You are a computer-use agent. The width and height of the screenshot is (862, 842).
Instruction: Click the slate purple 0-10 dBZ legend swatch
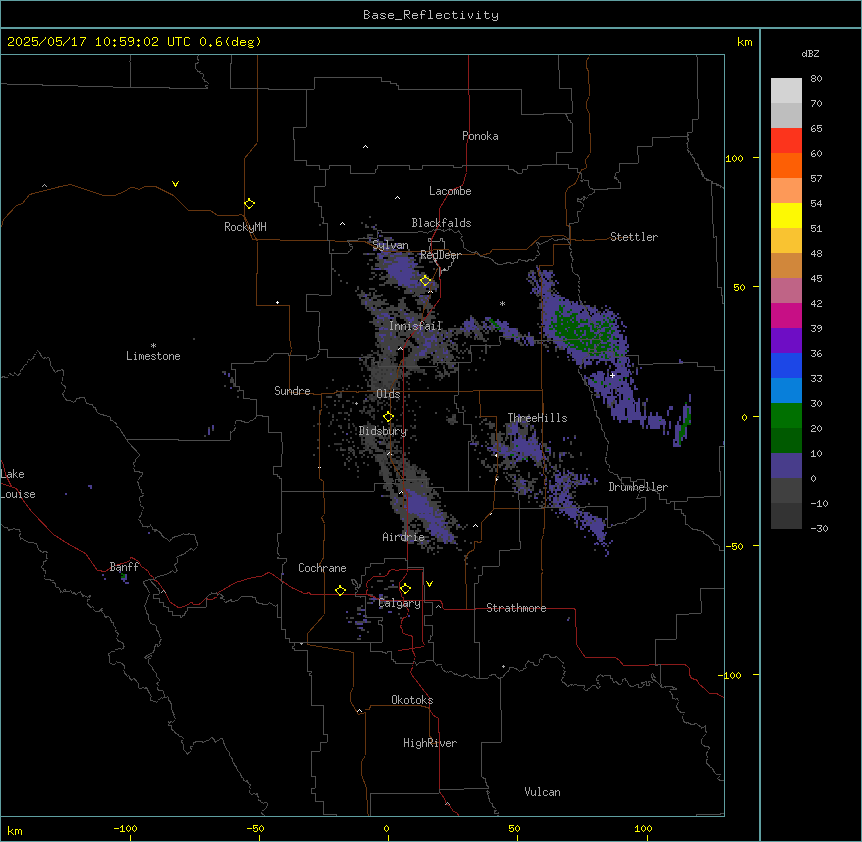786,466
